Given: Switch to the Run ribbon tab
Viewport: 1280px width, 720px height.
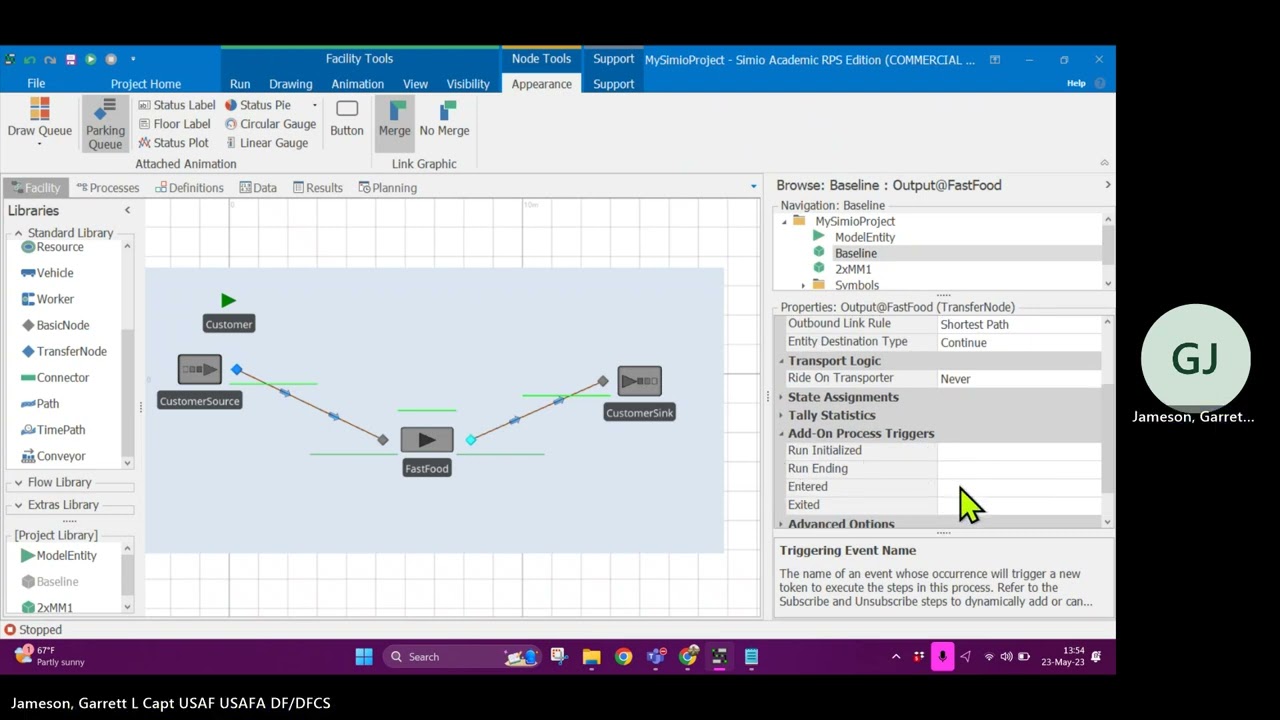Looking at the screenshot, I should point(240,84).
